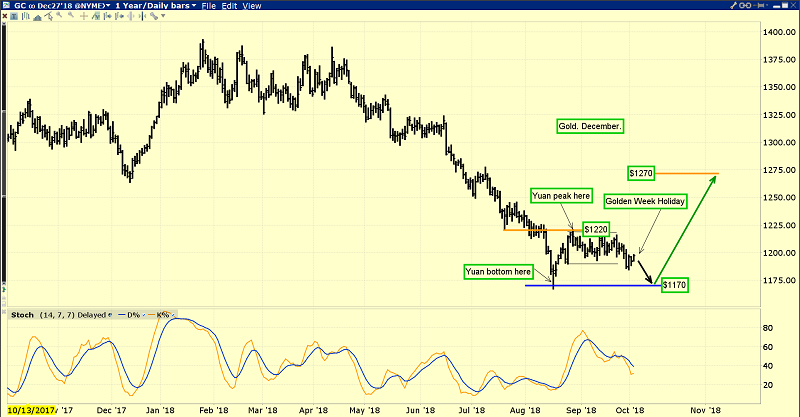Viewport: 800px width, 417px height.
Task: Click the highlighted 10/13/2017 date label
Action: [x=30, y=410]
